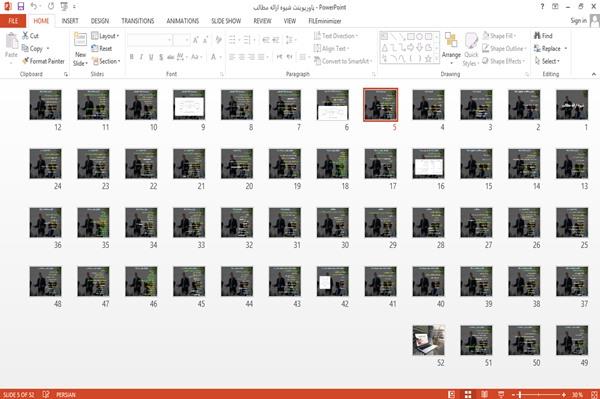Viewport: 600px width, 399px height.
Task: Justify the text
Action: (x=261, y=57)
